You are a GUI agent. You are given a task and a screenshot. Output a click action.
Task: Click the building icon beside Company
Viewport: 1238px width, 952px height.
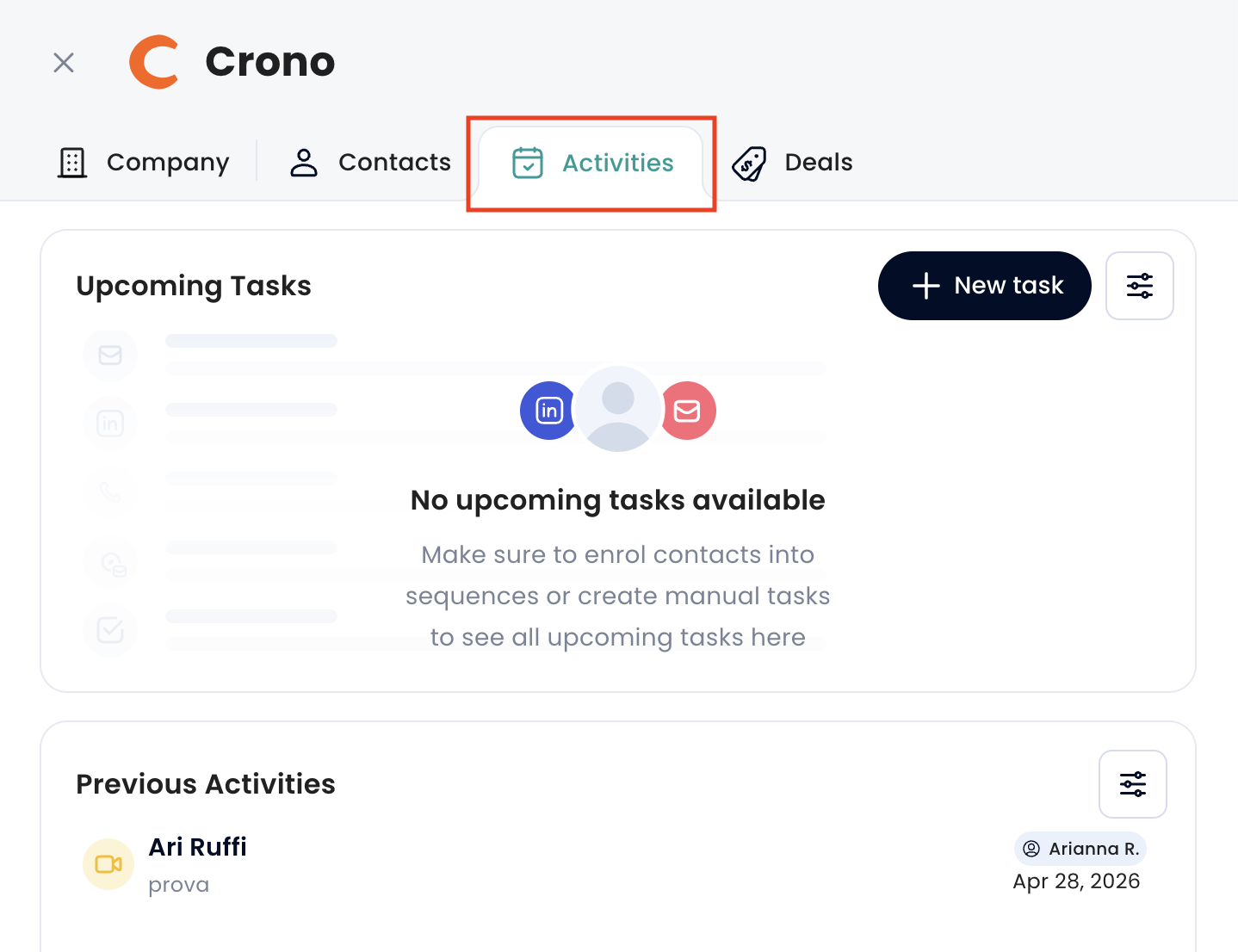click(x=72, y=163)
